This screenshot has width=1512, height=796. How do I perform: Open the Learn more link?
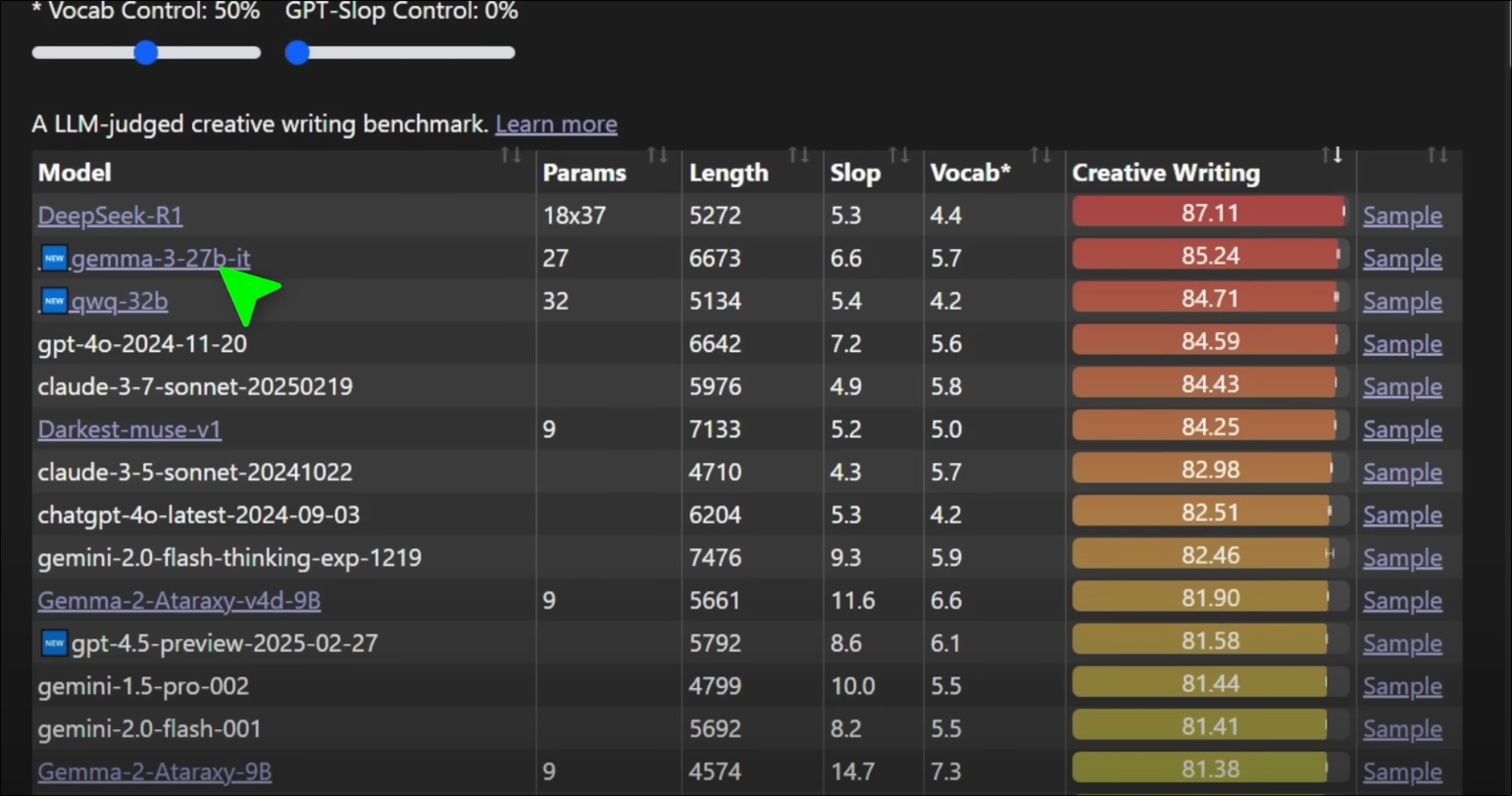[x=556, y=124]
